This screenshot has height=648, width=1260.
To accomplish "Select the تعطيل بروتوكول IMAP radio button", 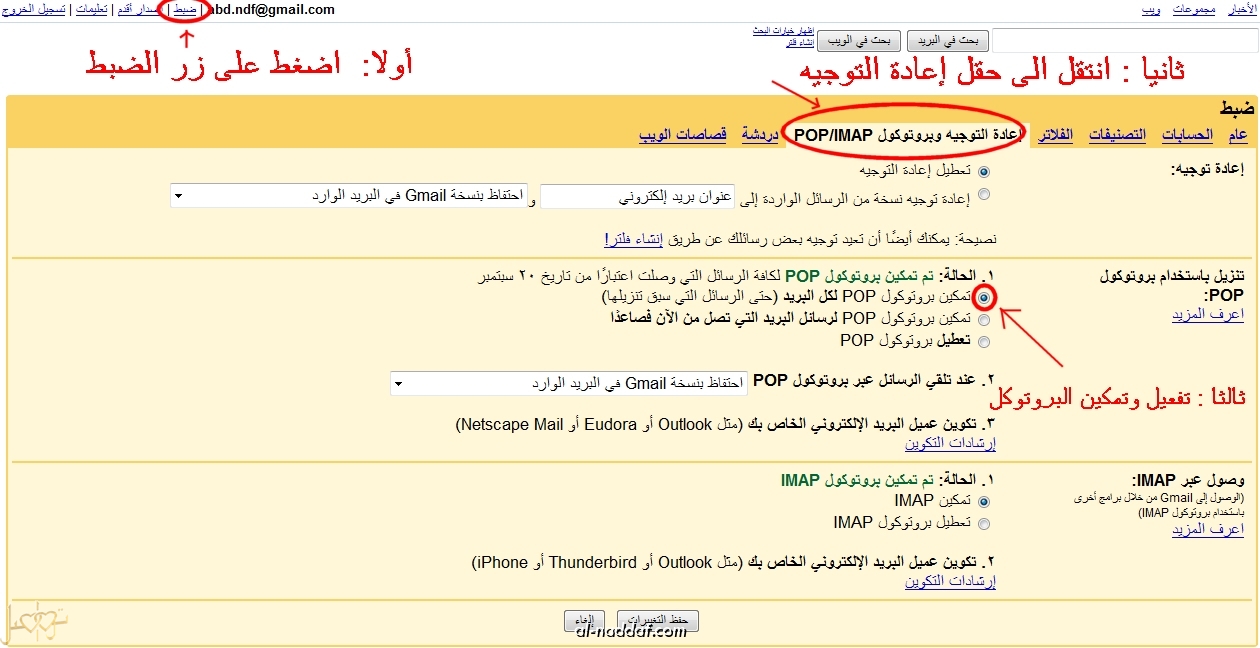I will tap(984, 523).
